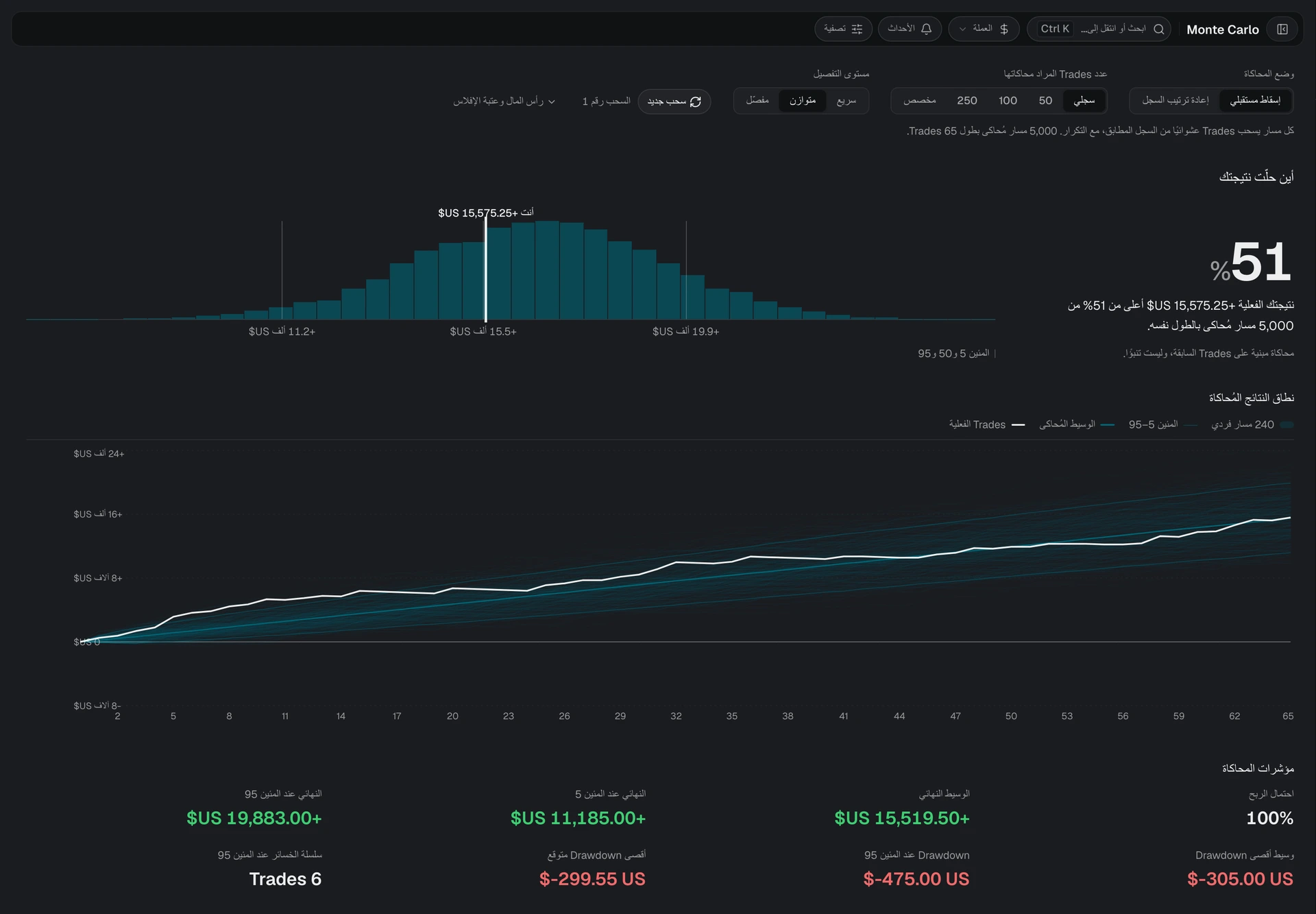Click the search magnifier icon

click(1159, 29)
